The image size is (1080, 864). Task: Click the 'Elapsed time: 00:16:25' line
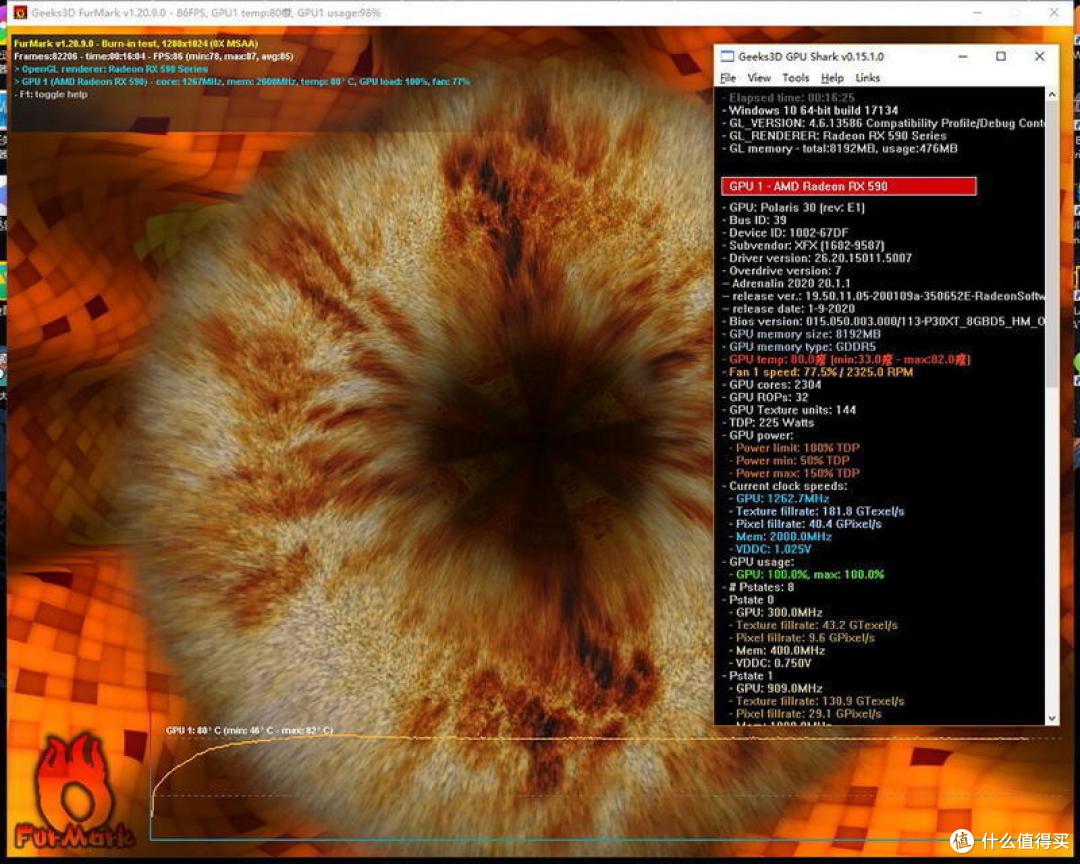(791, 98)
